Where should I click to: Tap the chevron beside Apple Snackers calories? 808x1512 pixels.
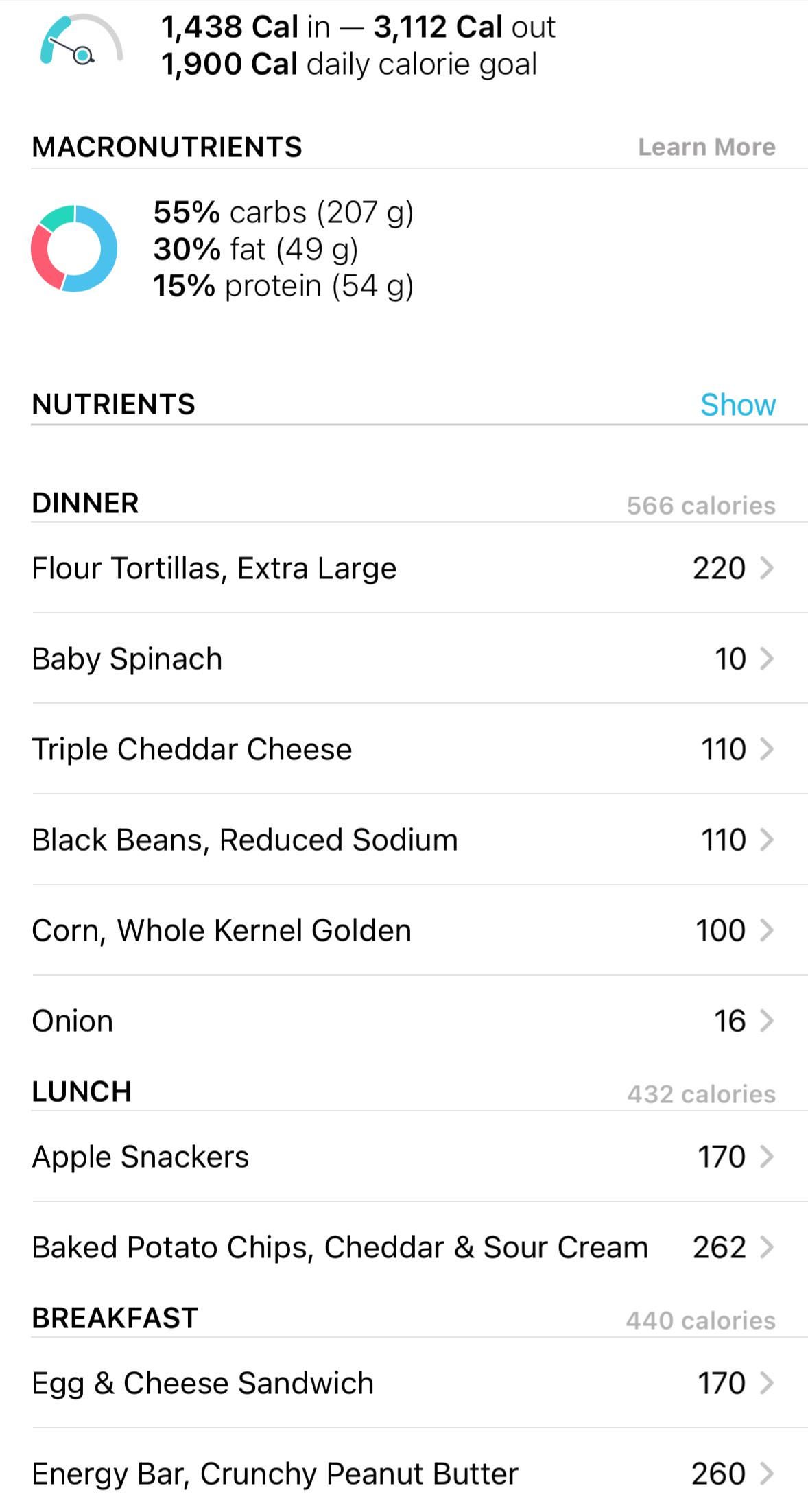[767, 1157]
